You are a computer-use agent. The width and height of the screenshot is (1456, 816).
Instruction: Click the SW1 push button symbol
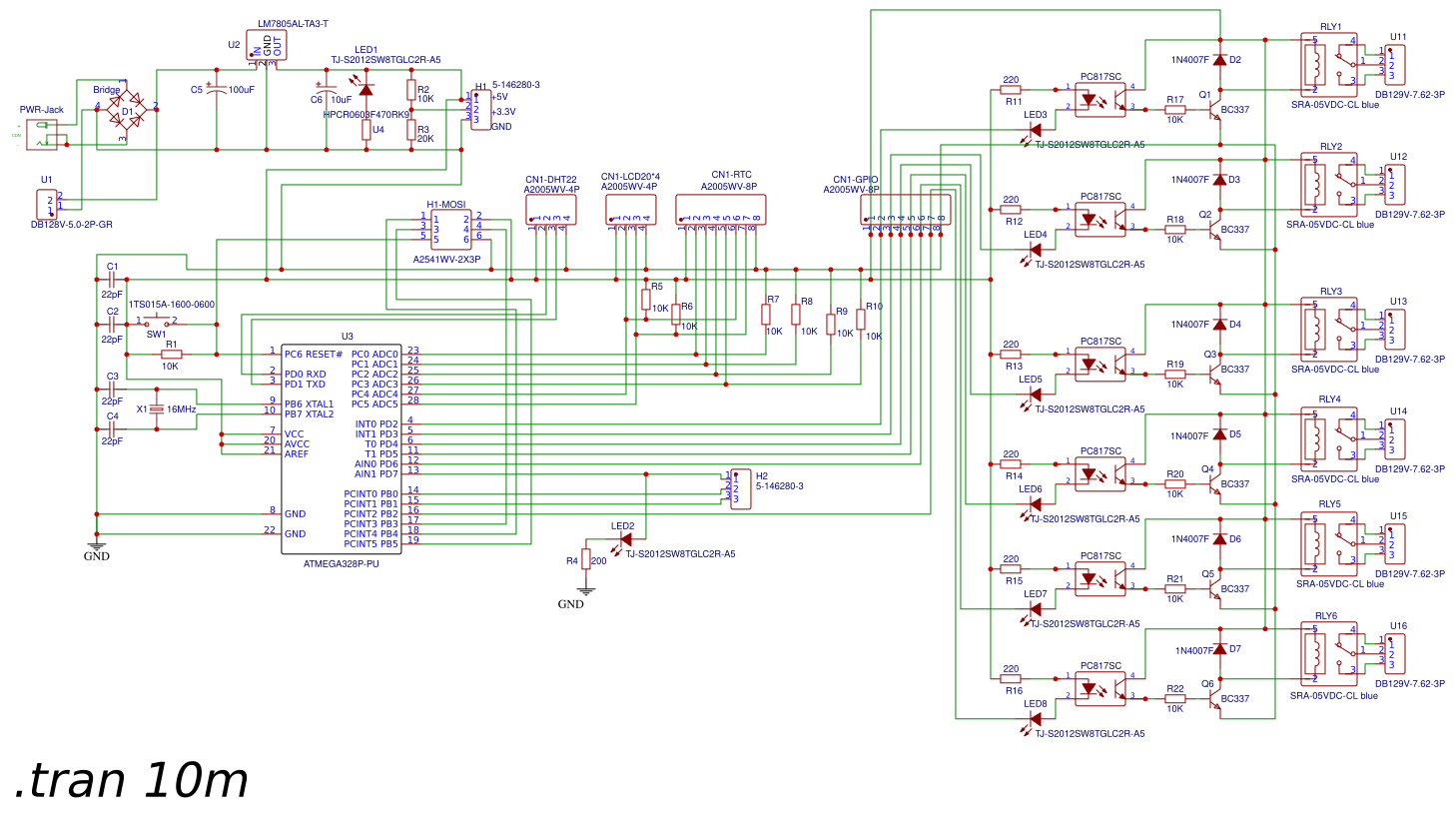157,320
